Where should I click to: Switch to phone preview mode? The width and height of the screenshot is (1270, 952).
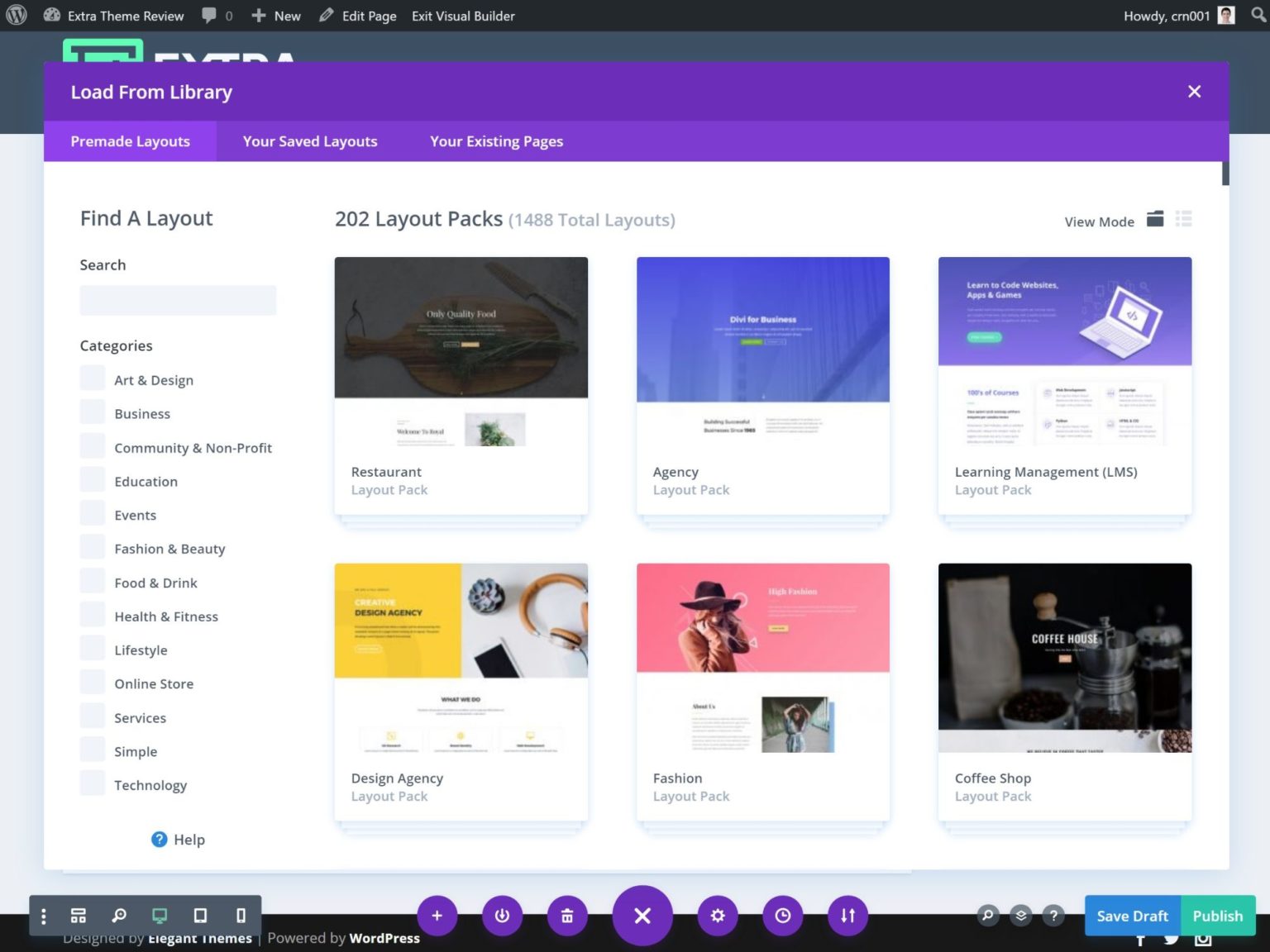[240, 915]
